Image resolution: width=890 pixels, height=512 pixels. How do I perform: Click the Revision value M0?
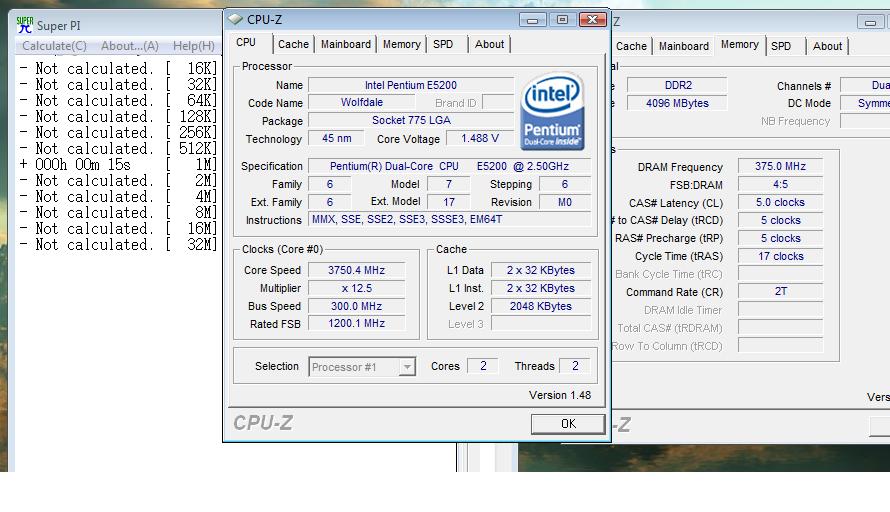click(x=565, y=202)
